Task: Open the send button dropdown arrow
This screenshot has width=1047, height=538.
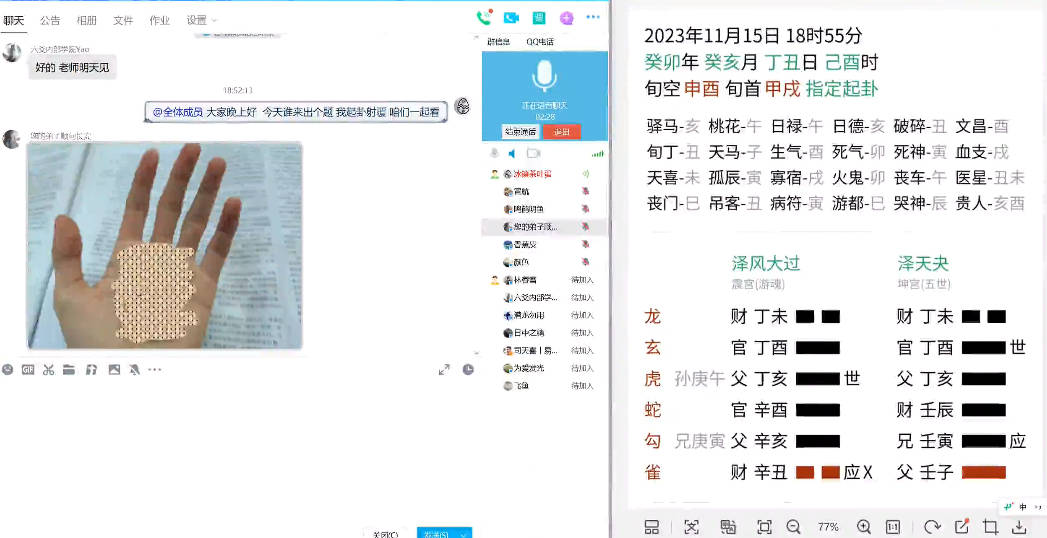Action: 463,534
